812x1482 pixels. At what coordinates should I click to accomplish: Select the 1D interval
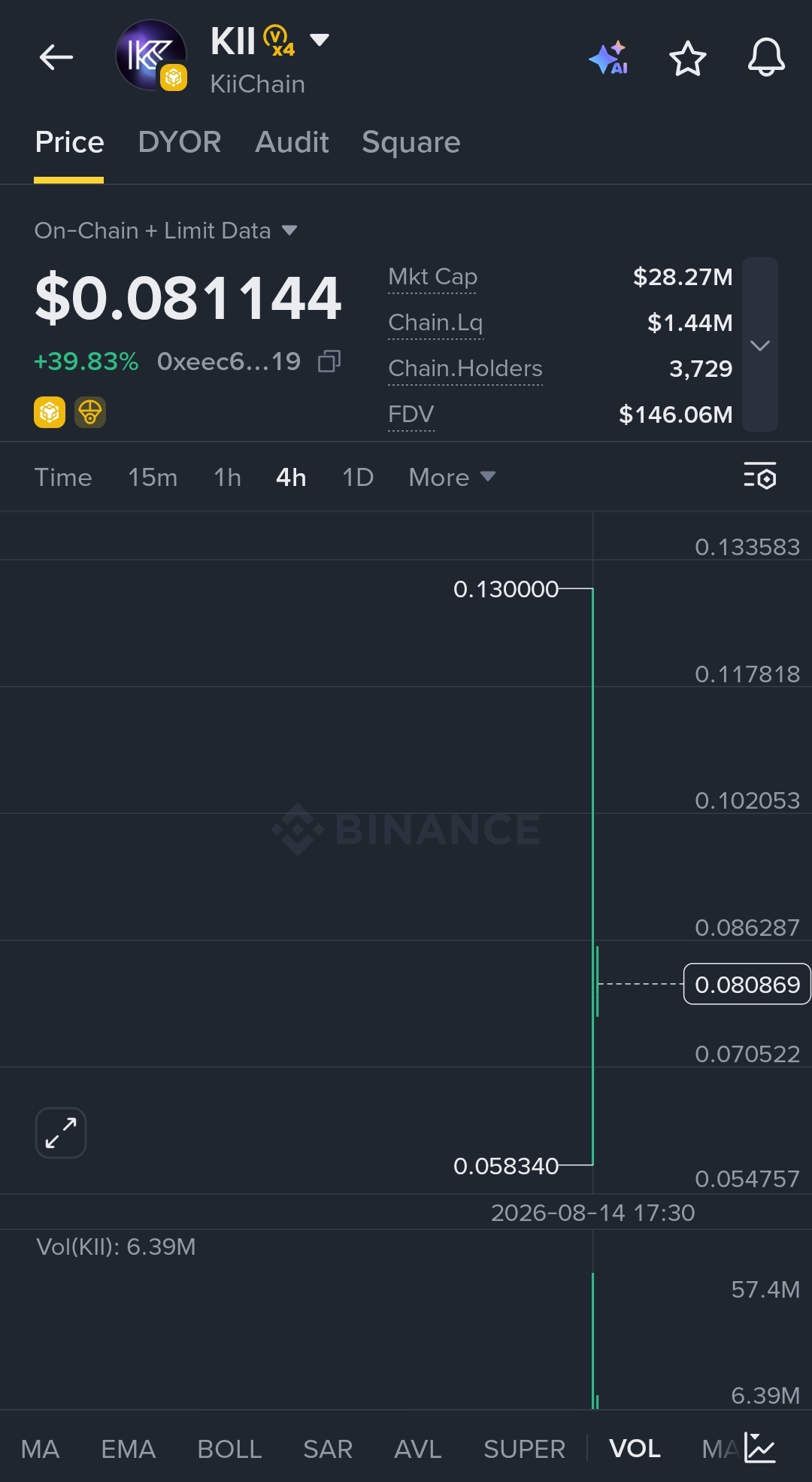[358, 478]
